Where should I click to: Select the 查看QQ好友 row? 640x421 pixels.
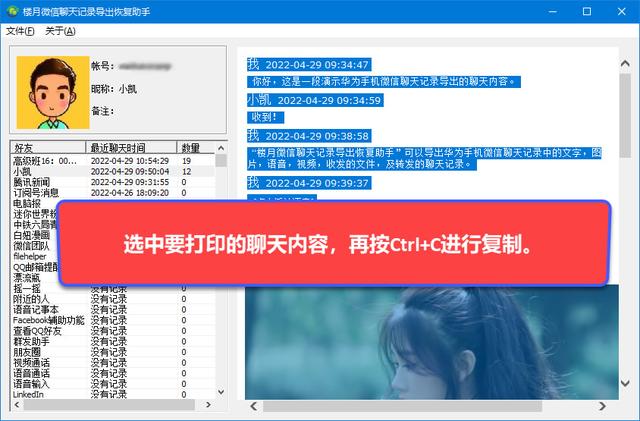coord(113,331)
